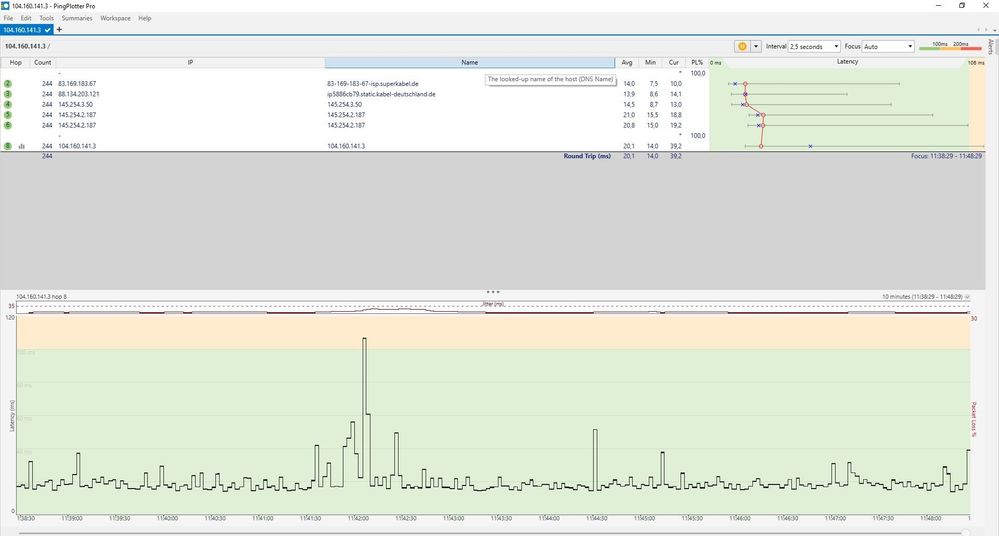
Task: Select the green hop 4 circle icon
Action: [8, 104]
